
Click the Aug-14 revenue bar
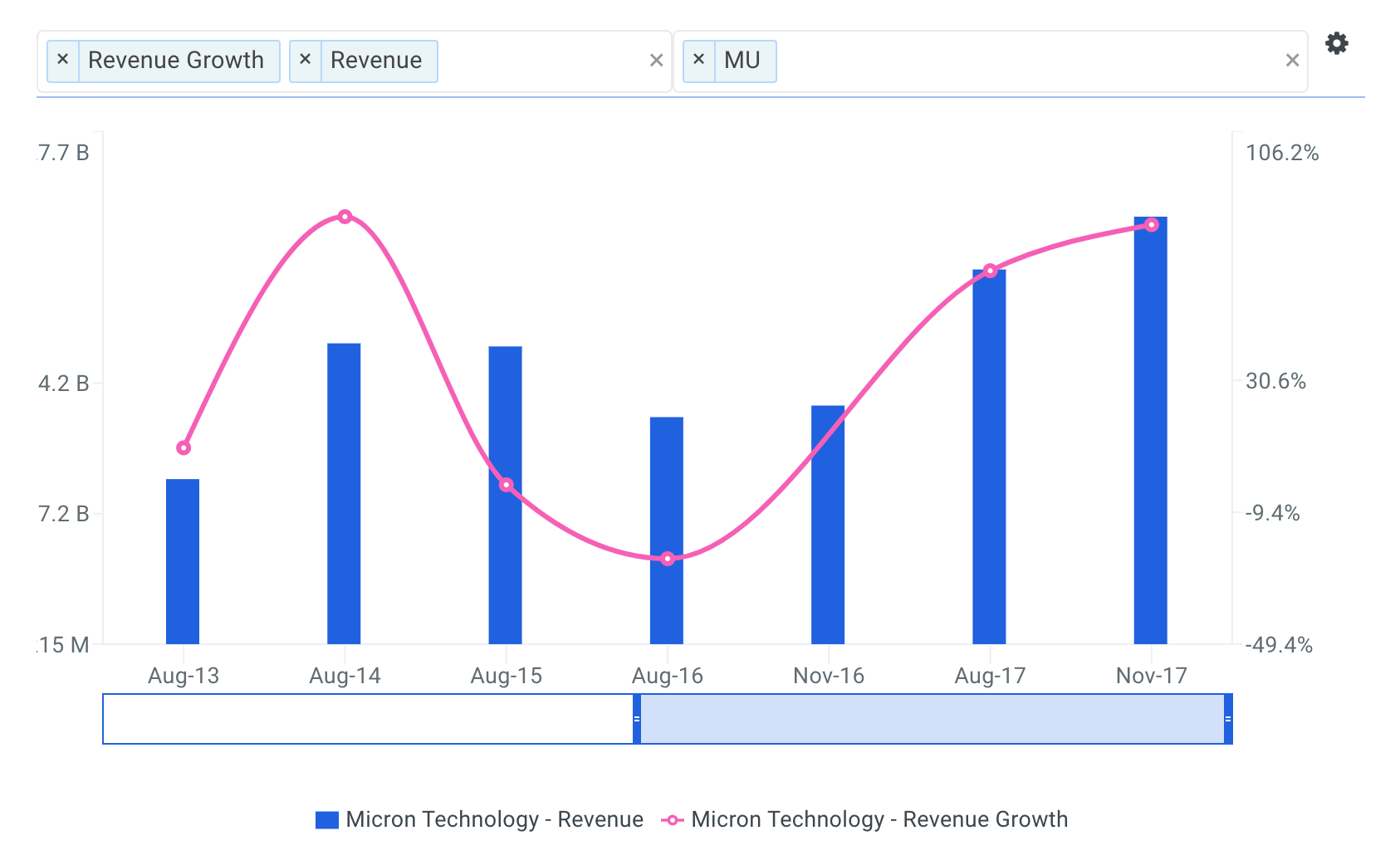(x=344, y=493)
